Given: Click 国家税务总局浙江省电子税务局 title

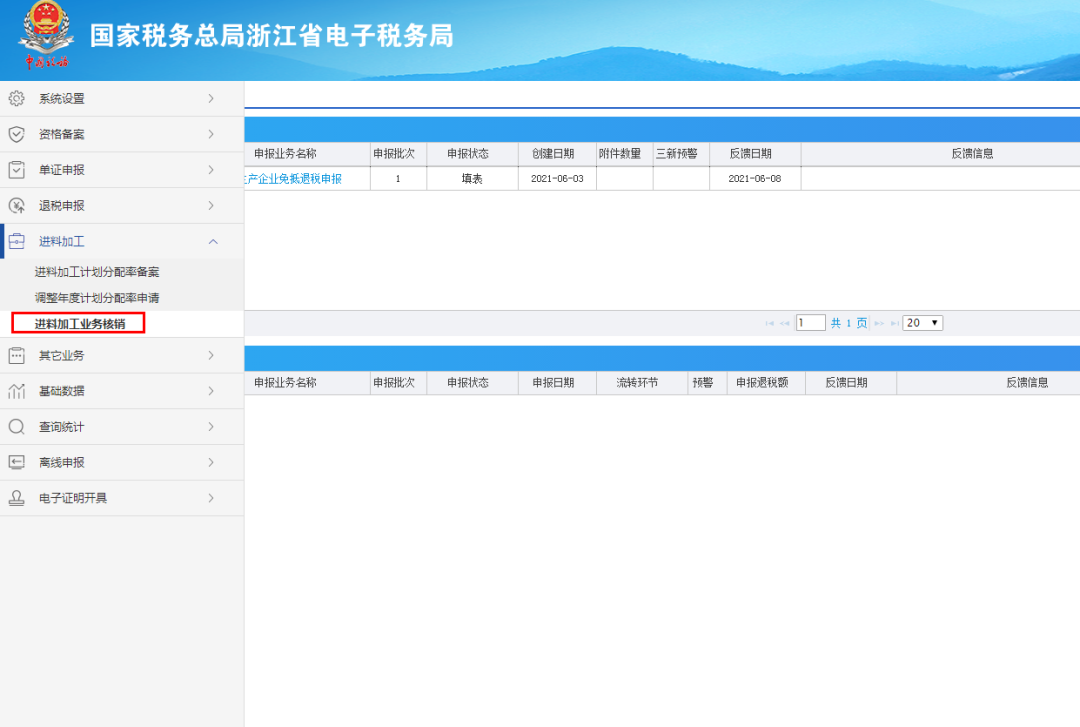Looking at the screenshot, I should click(x=272, y=36).
